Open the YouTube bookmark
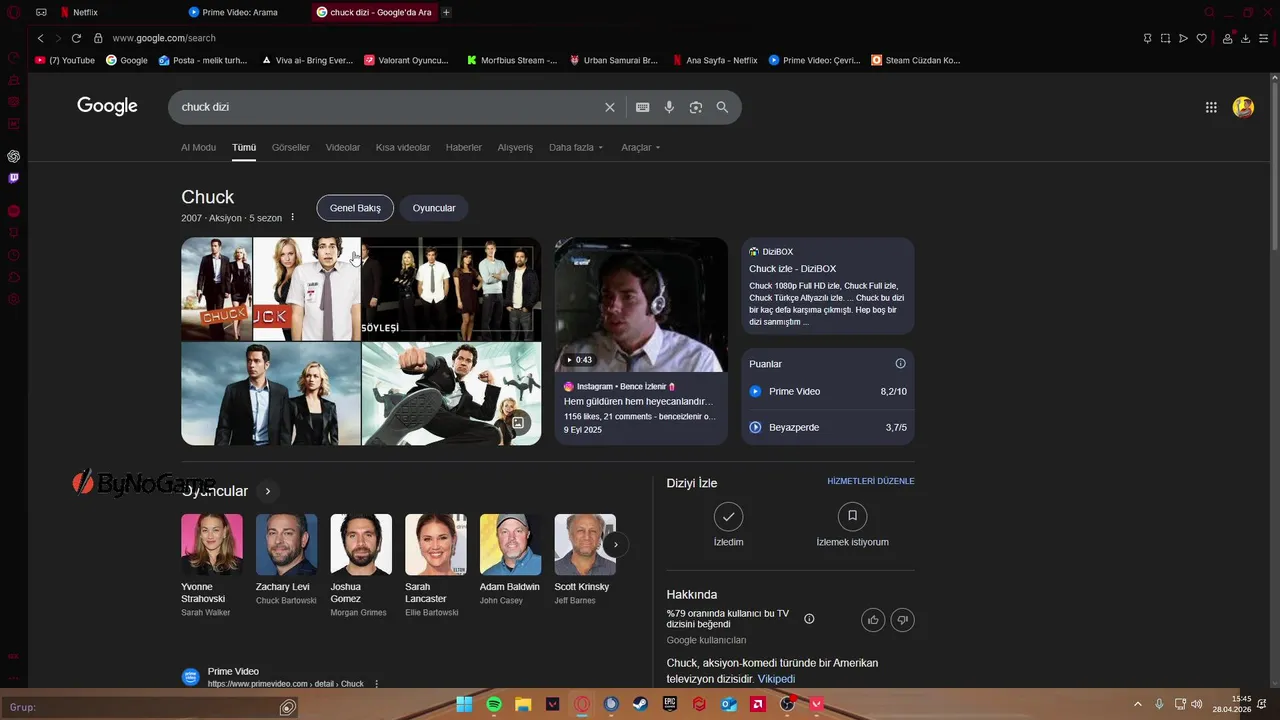 pyautogui.click(x=65, y=60)
